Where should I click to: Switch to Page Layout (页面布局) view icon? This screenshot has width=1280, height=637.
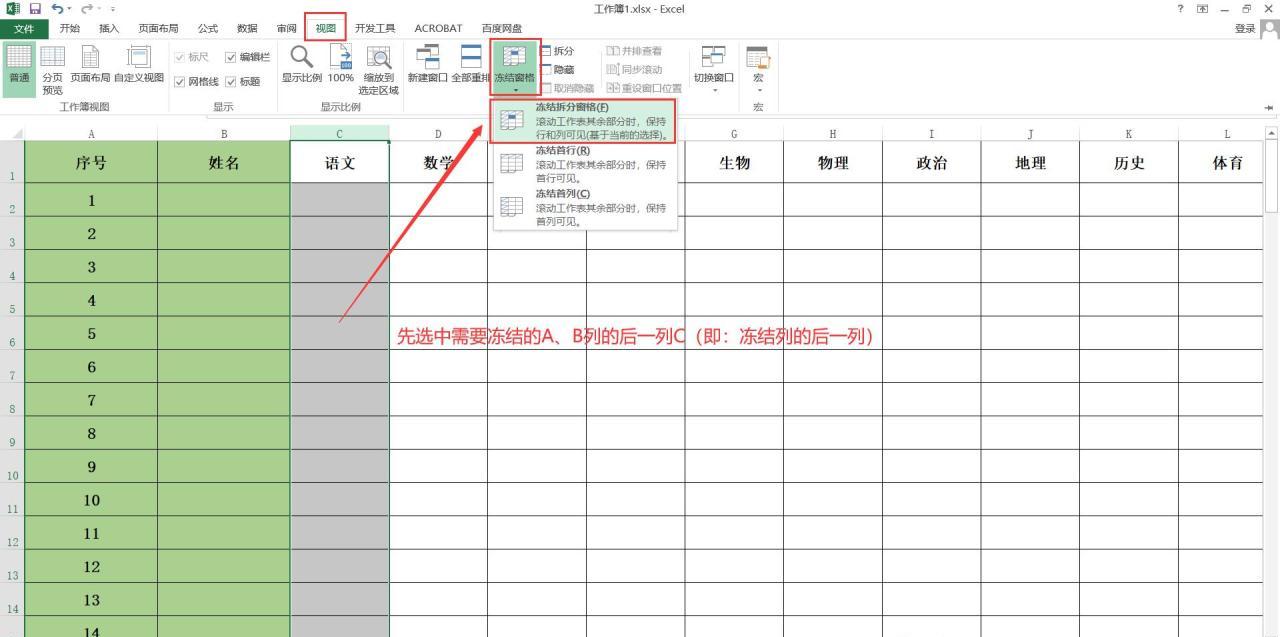[91, 64]
